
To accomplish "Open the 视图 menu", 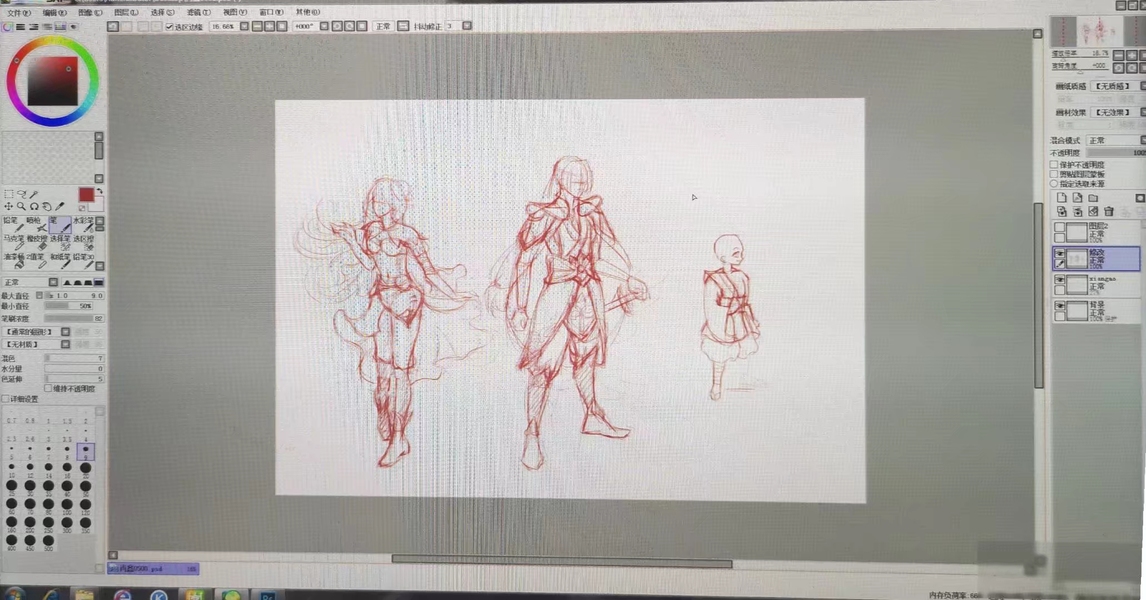I will click(x=235, y=12).
